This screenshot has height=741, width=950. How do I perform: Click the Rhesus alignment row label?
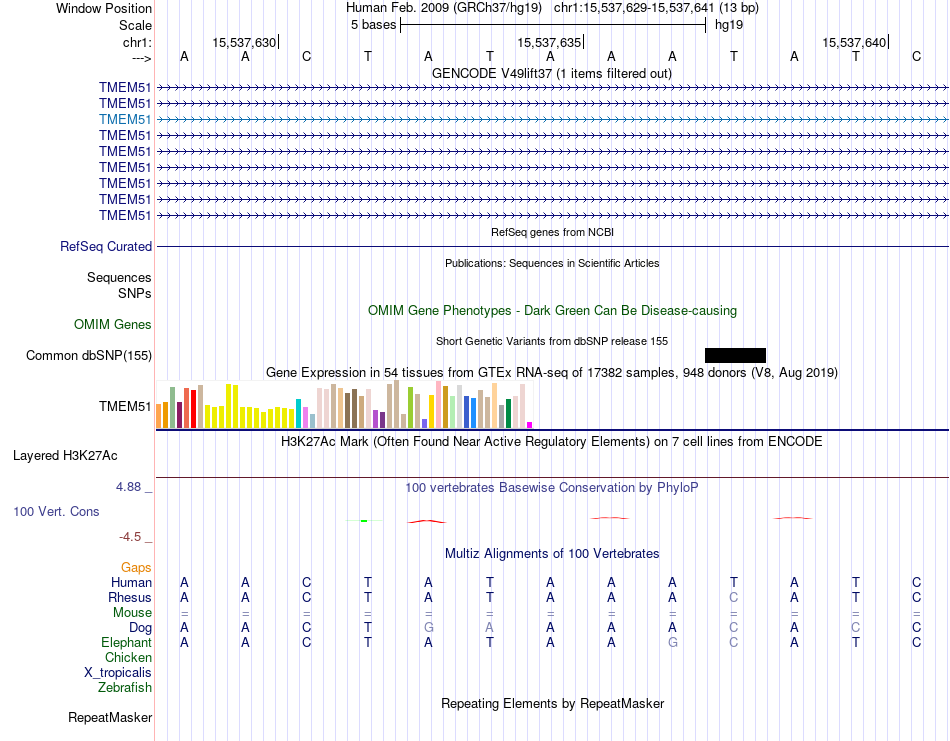[130, 598]
